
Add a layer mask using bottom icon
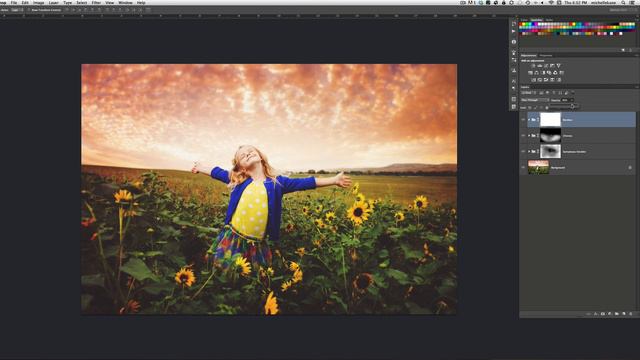pos(602,314)
